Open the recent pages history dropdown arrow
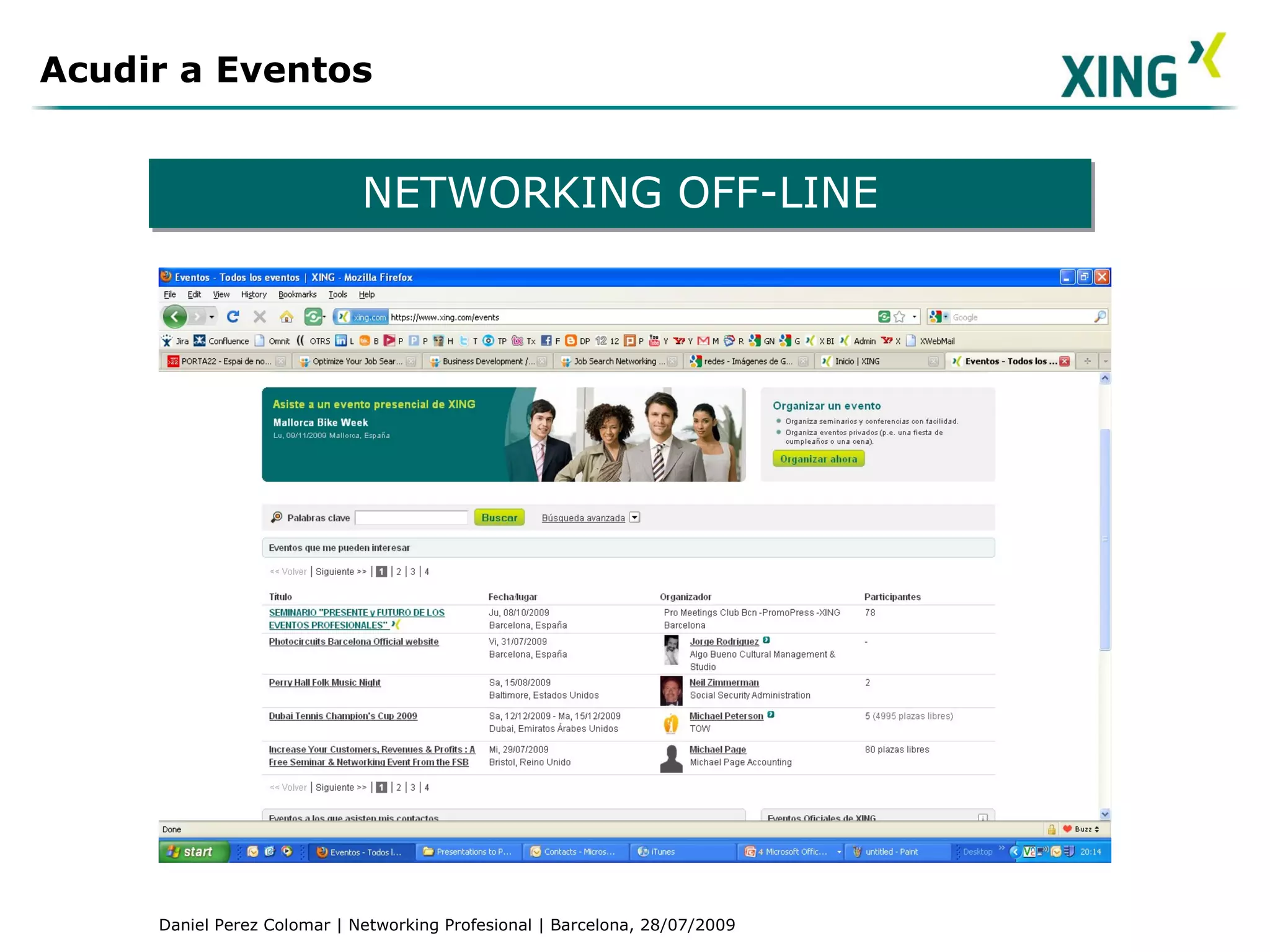The width and height of the screenshot is (1270, 952). (x=211, y=317)
